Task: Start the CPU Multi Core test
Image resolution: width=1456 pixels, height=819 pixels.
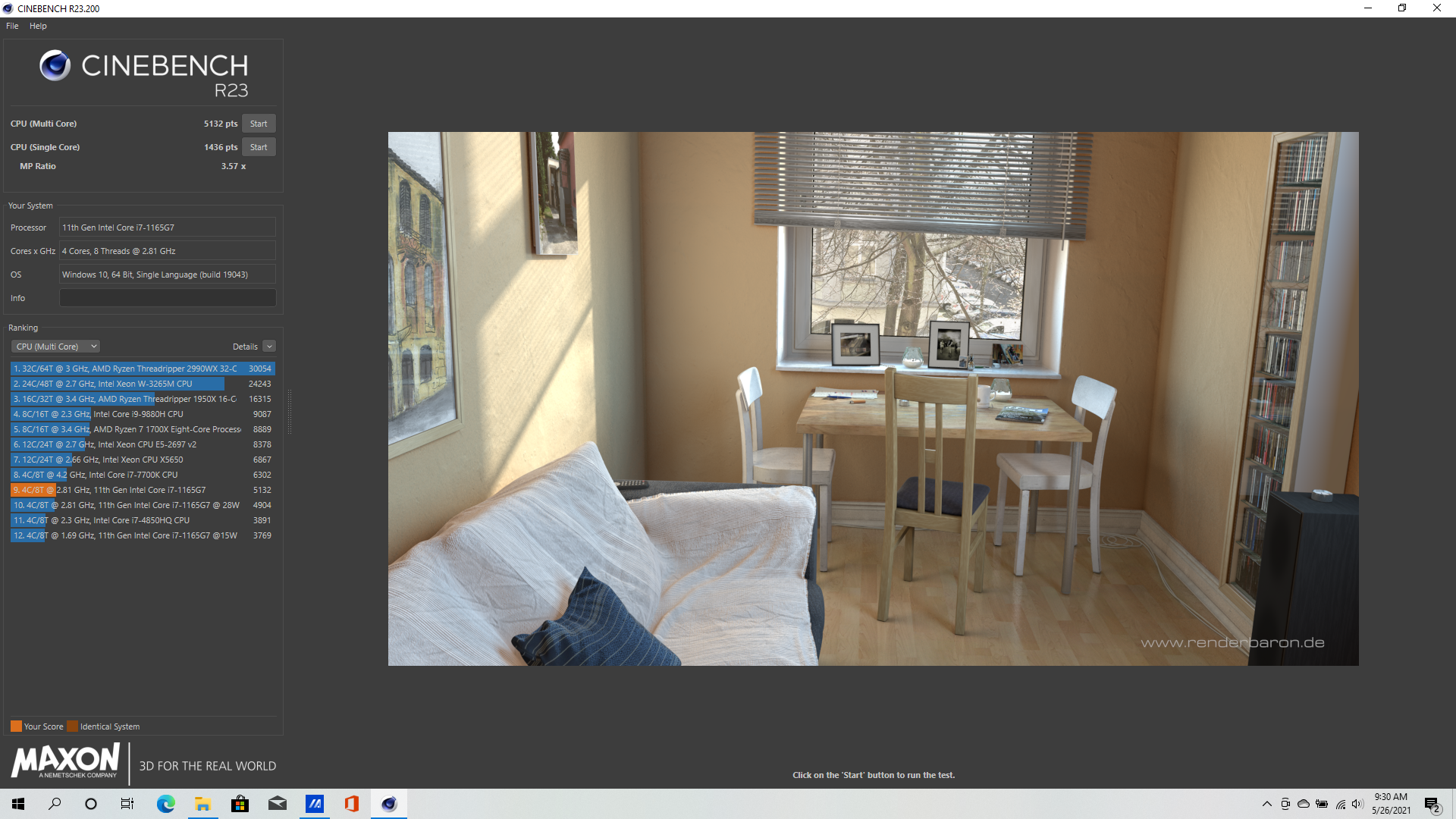Action: click(259, 124)
